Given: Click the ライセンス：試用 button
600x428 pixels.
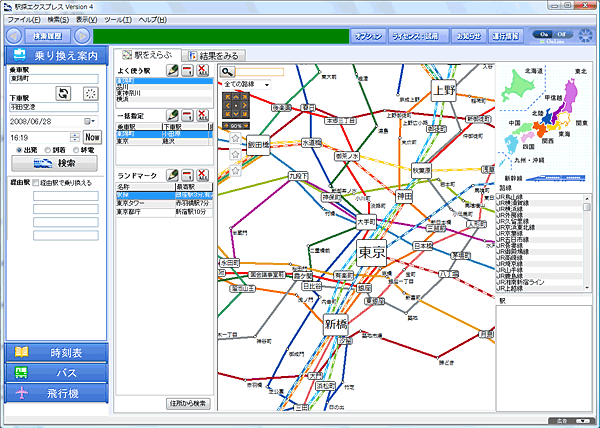Looking at the screenshot, I should [418, 36].
